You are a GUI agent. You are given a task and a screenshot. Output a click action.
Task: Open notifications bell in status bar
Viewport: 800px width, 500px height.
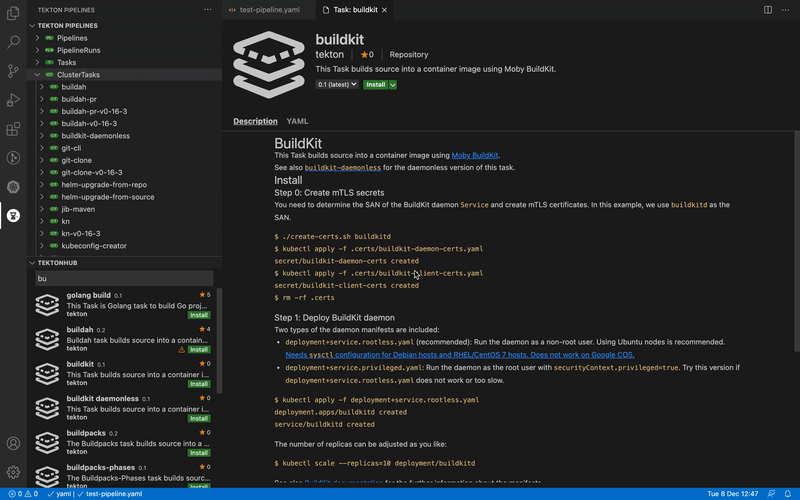788,494
